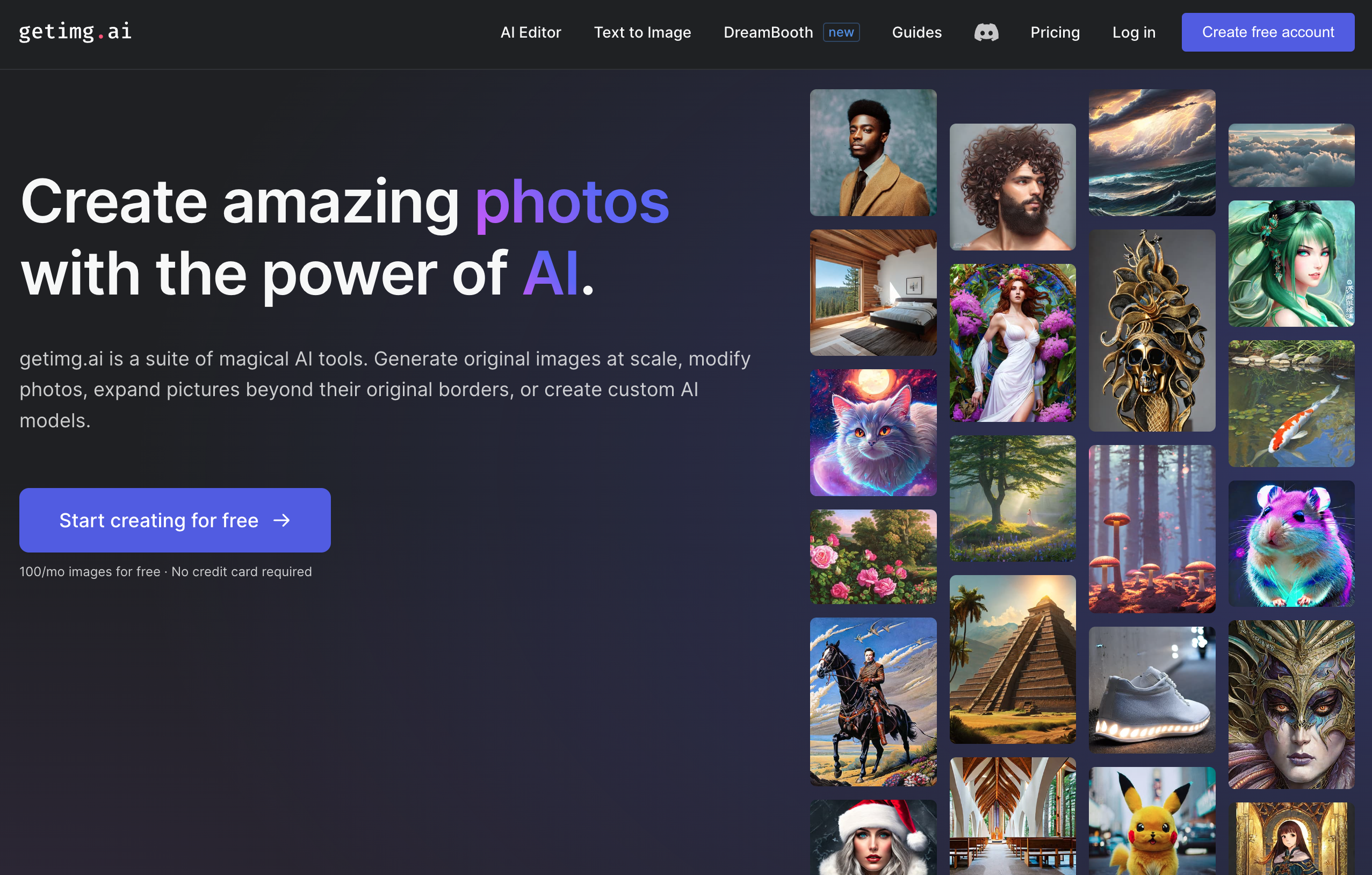Open the large tree meadow image
Viewport: 1372px width, 875px height.
[x=1013, y=499]
